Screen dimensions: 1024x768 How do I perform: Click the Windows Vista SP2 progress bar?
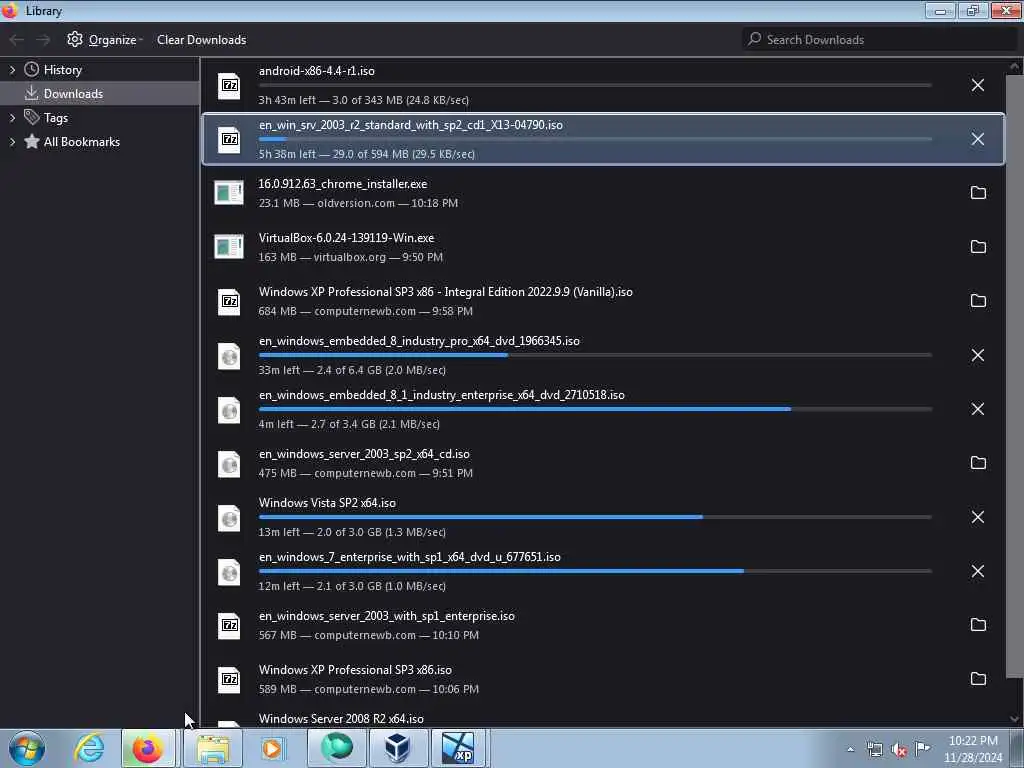[595, 517]
